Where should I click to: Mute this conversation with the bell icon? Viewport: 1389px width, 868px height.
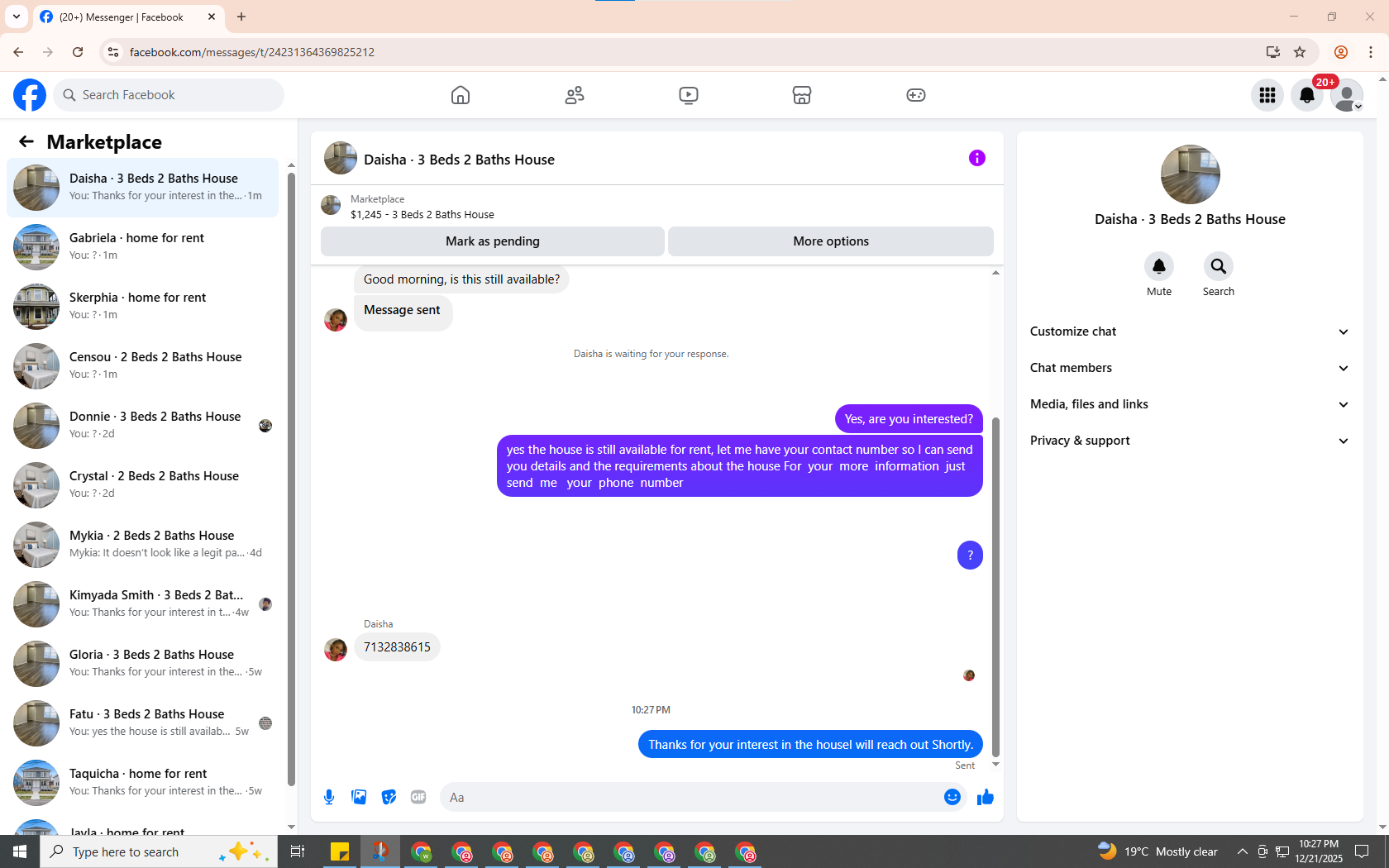[x=1159, y=266]
